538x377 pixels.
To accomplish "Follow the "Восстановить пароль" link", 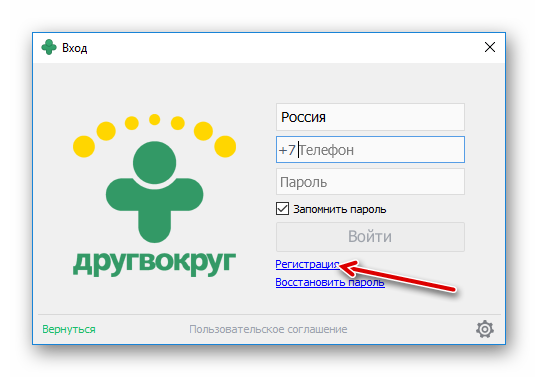I will [330, 282].
